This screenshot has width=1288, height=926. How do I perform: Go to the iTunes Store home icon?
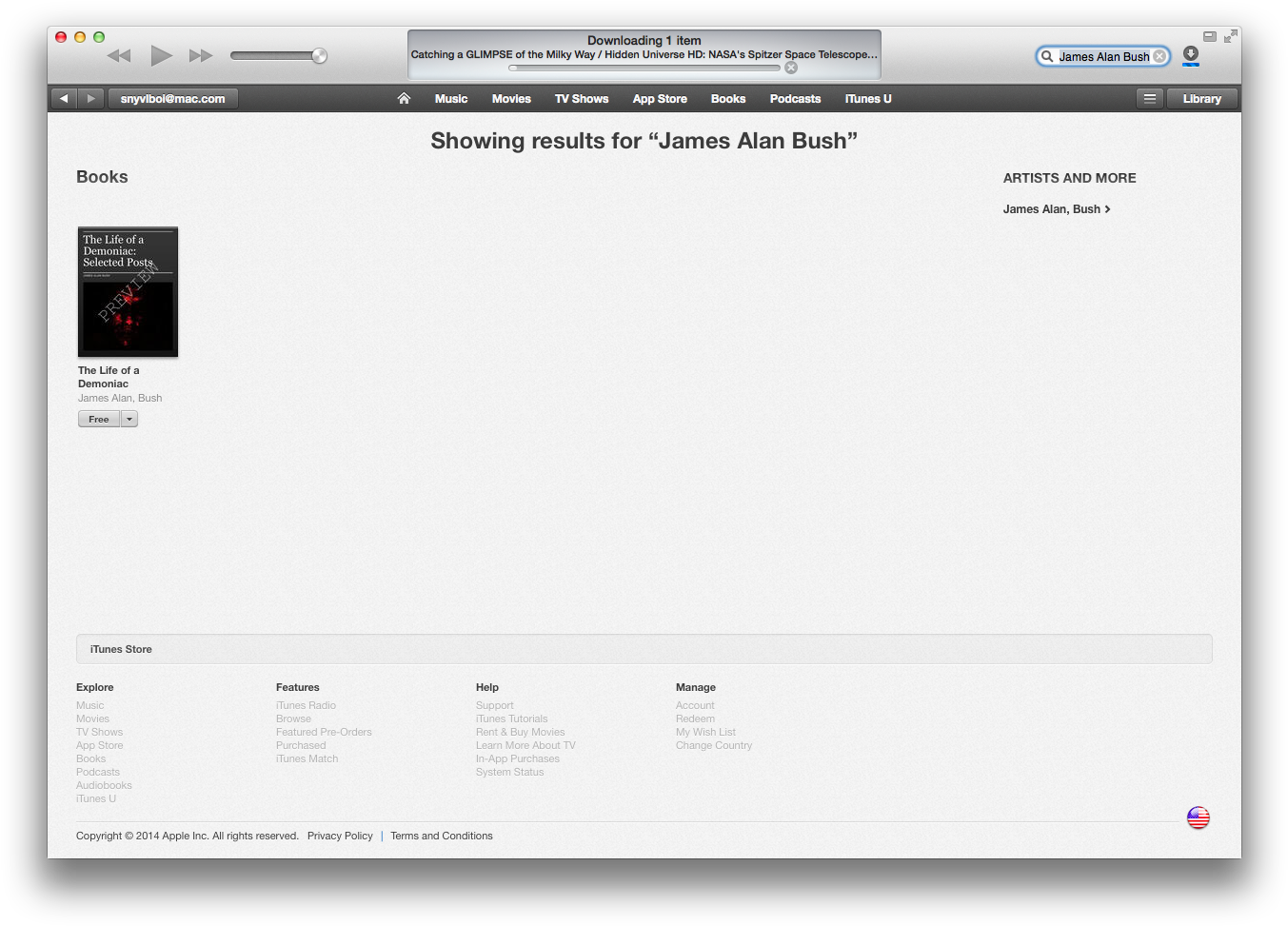point(404,98)
